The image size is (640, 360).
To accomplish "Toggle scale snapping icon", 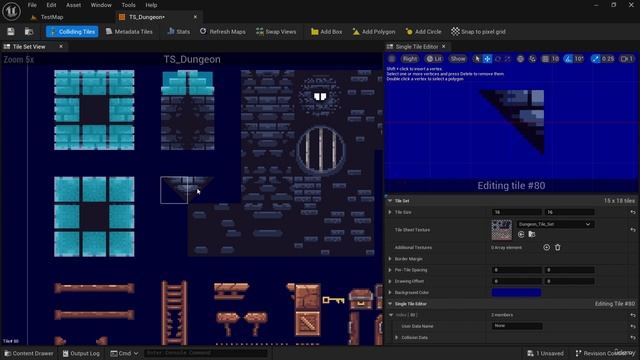I will point(596,59).
